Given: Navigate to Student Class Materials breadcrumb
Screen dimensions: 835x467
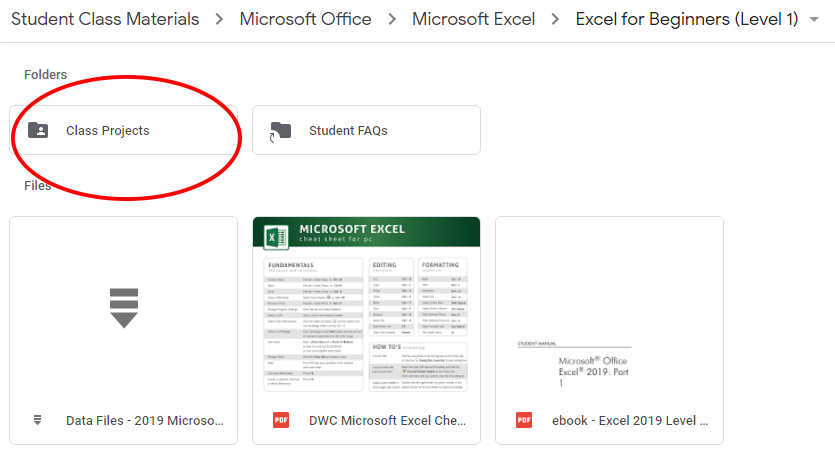Looking at the screenshot, I should (105, 19).
